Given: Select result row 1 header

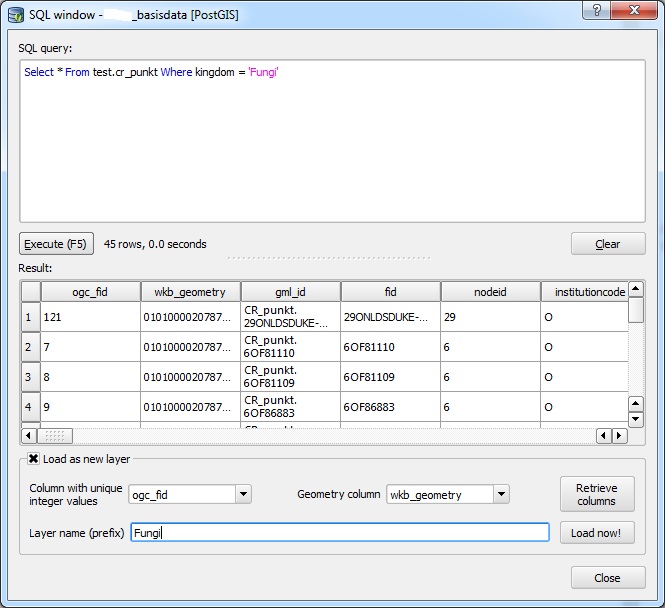Looking at the screenshot, I should [x=31, y=317].
